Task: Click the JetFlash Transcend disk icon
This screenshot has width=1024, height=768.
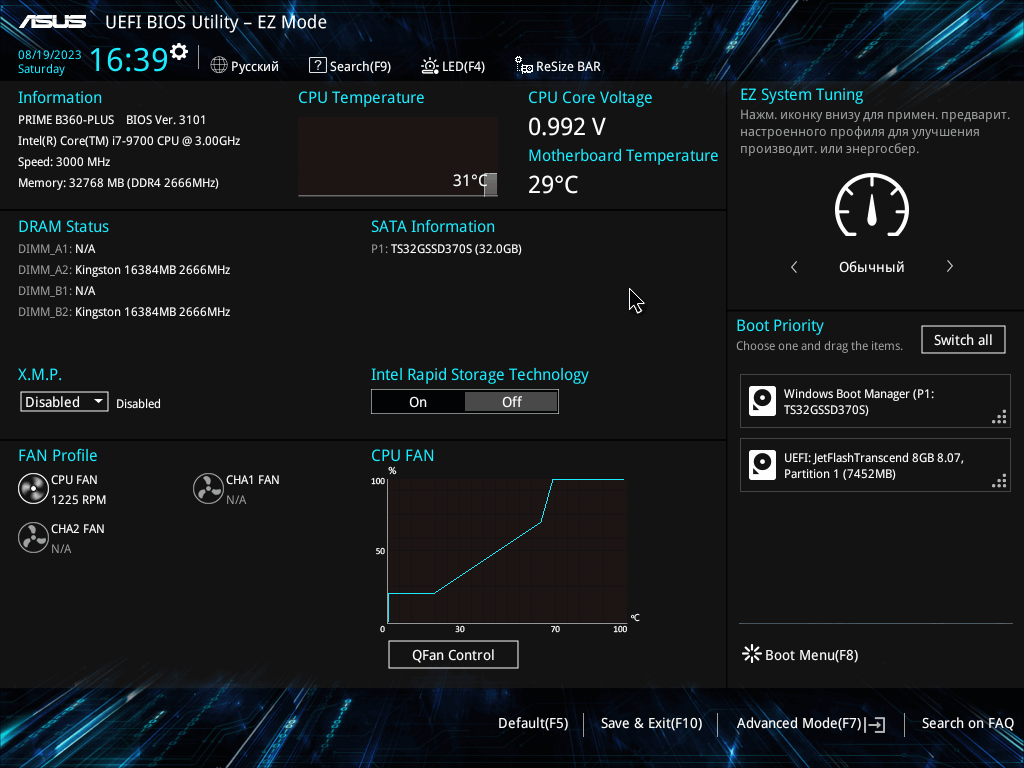Action: (762, 465)
